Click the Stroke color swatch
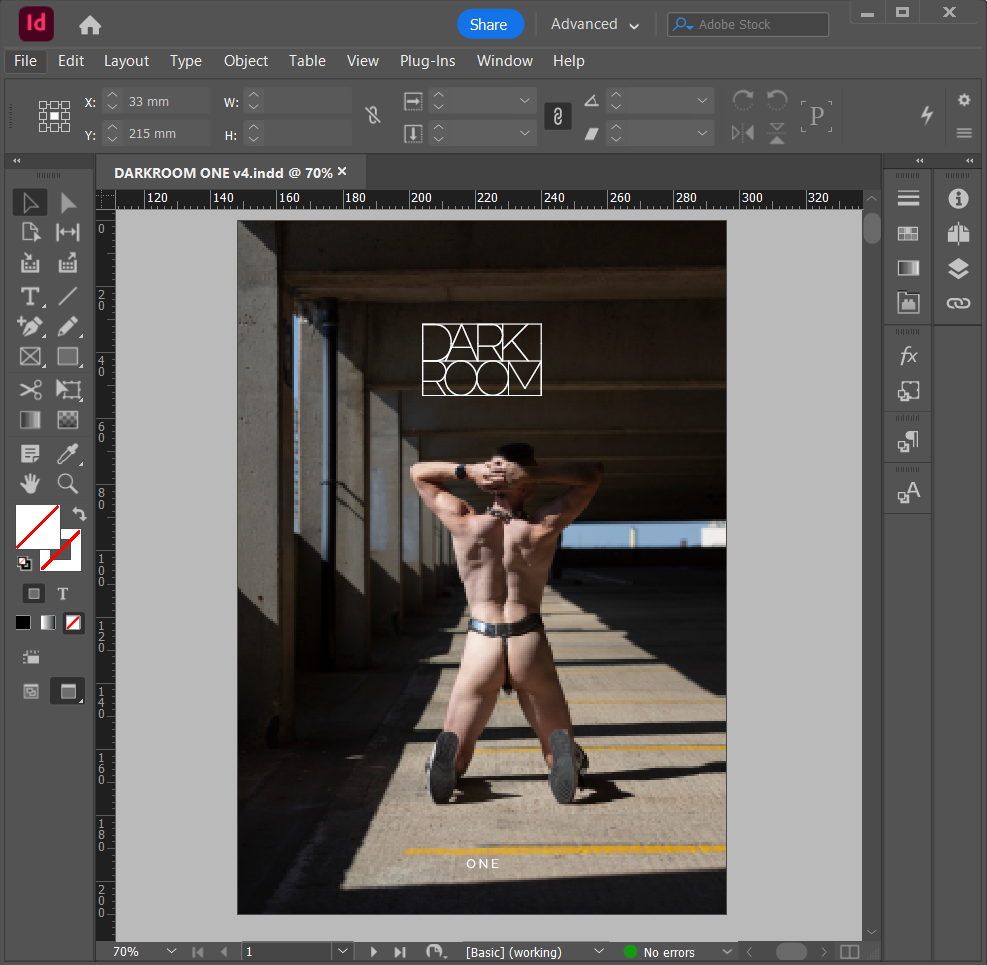Image resolution: width=987 pixels, height=965 pixels. [x=61, y=550]
